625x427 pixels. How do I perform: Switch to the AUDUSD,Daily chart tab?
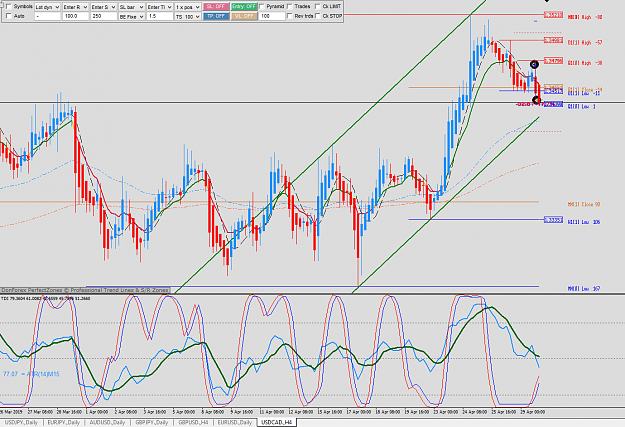107,423
